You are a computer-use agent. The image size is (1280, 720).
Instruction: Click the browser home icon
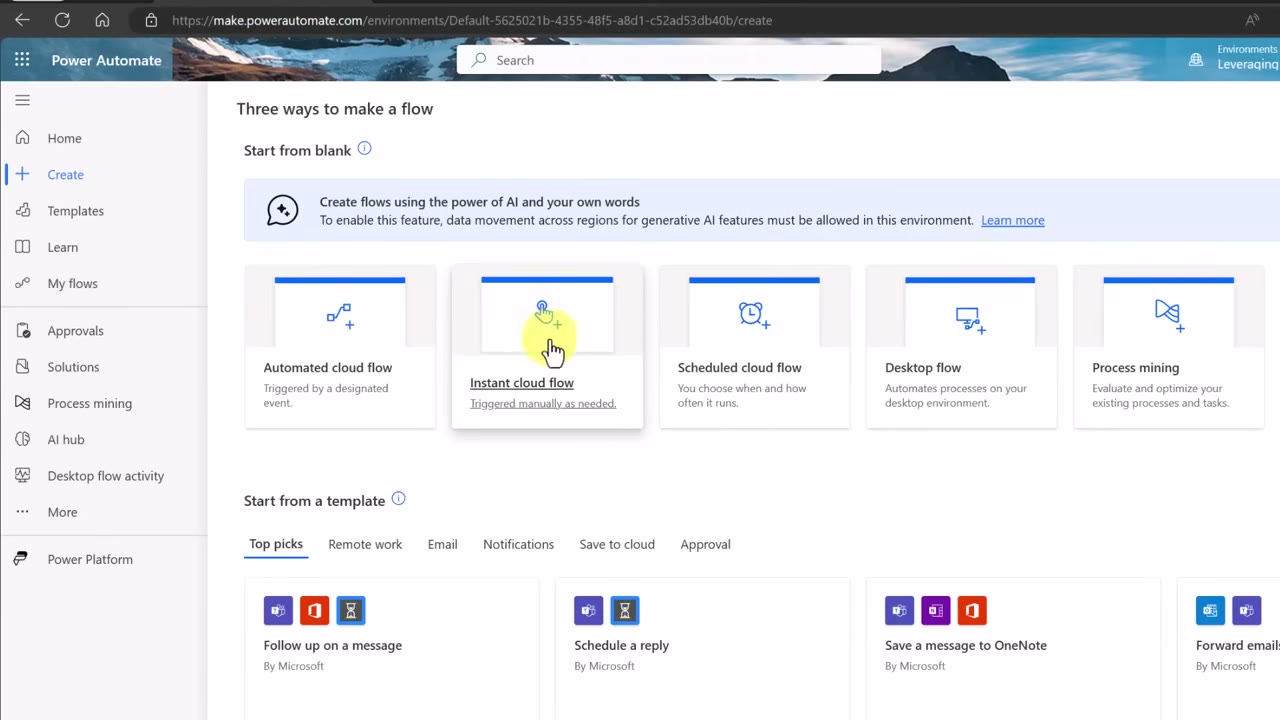coord(102,20)
